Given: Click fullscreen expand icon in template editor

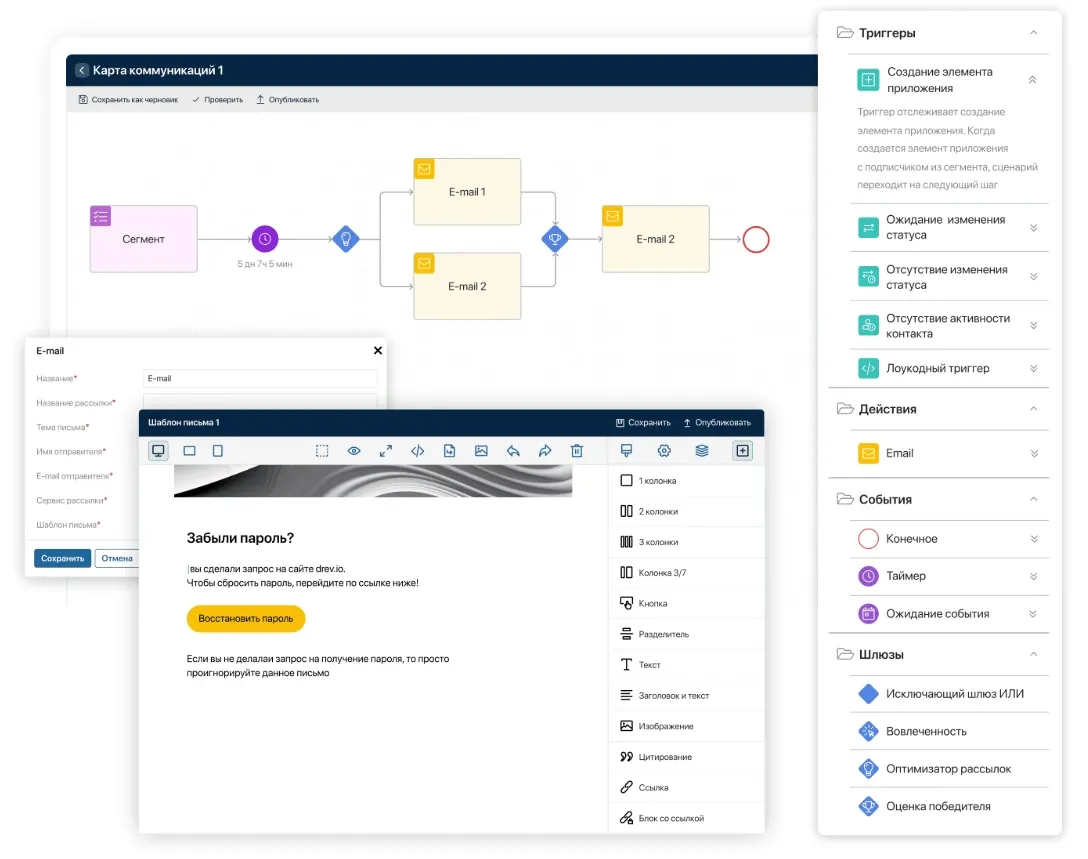Looking at the screenshot, I should [385, 451].
